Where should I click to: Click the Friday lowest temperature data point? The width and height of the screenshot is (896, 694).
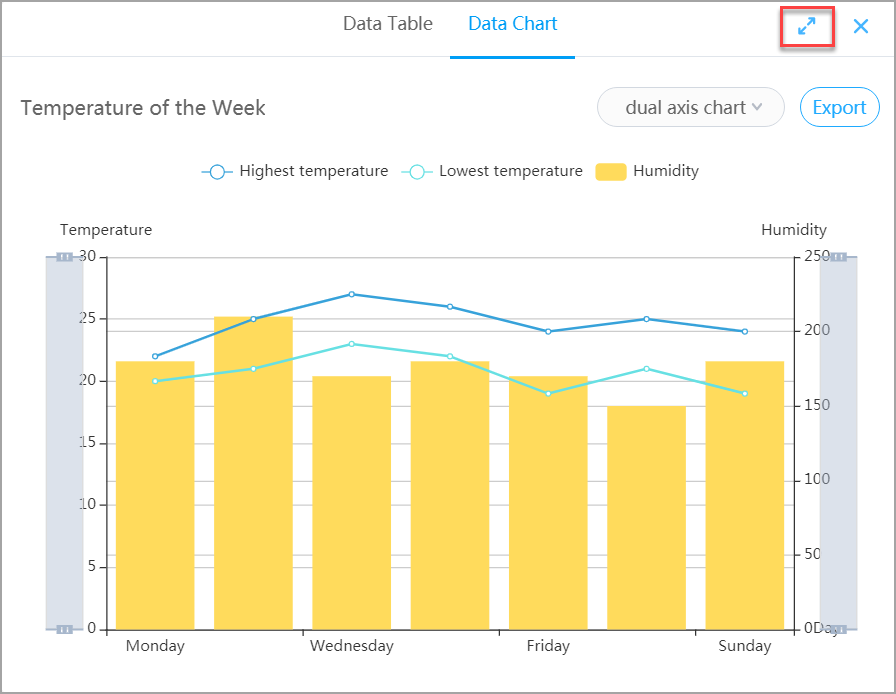pos(548,394)
